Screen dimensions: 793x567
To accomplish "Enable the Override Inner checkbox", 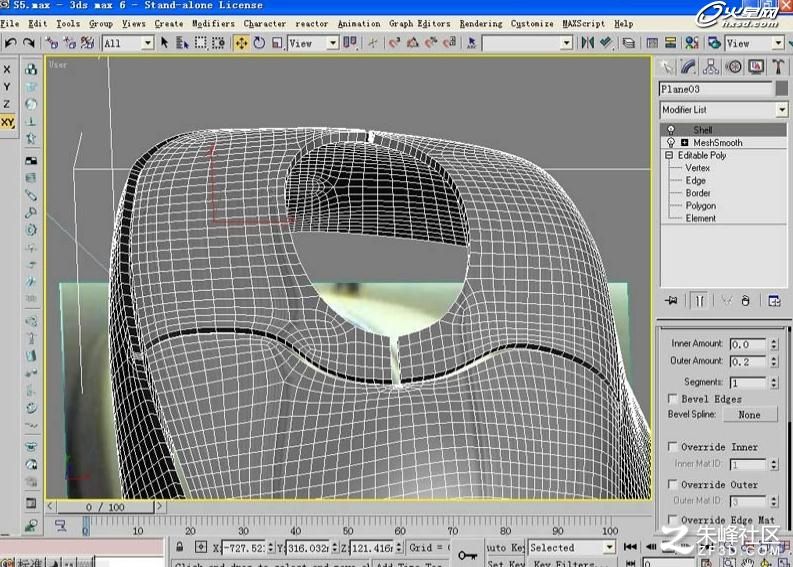I will click(x=673, y=447).
